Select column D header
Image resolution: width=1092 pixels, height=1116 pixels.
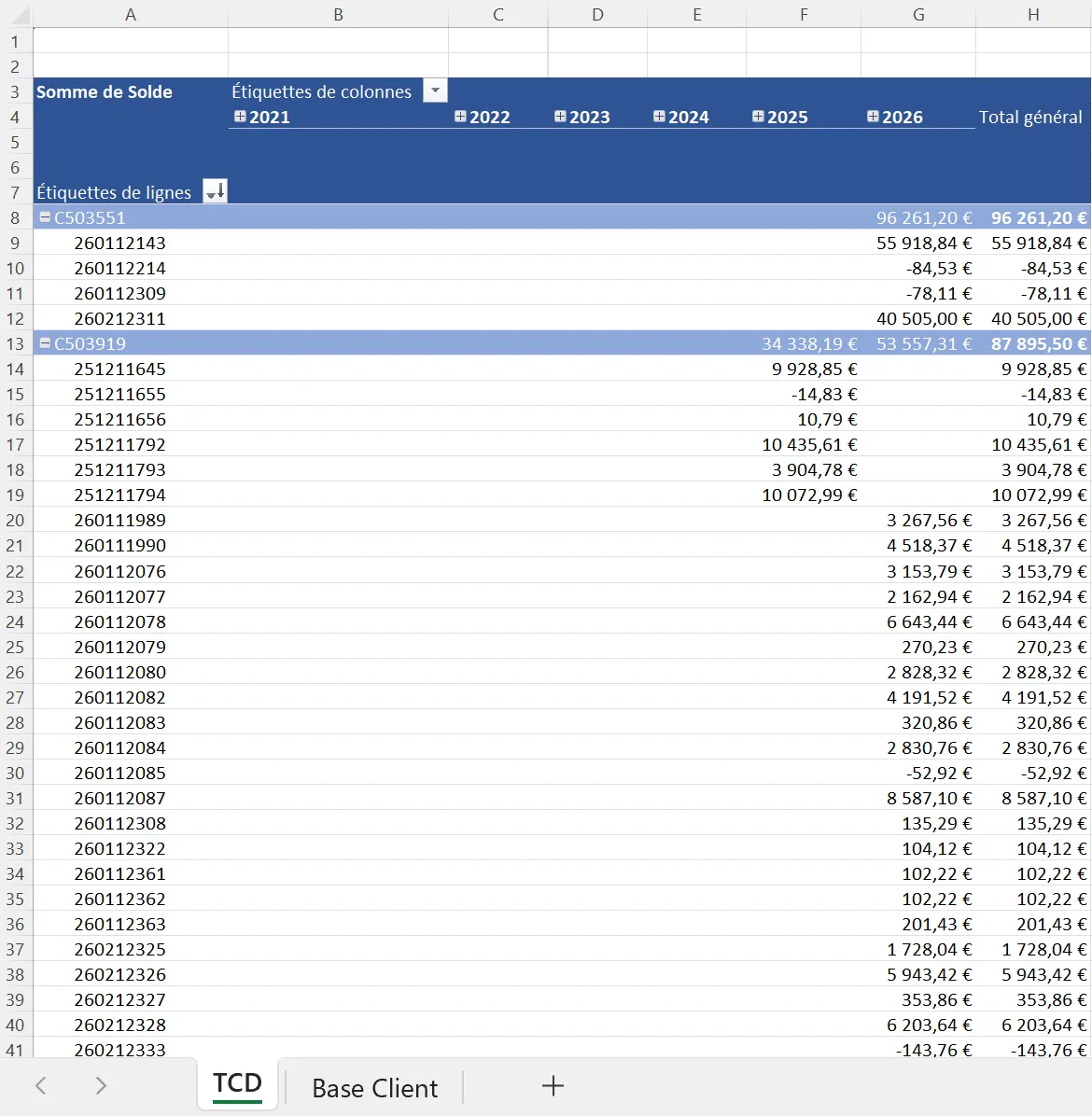tap(597, 14)
